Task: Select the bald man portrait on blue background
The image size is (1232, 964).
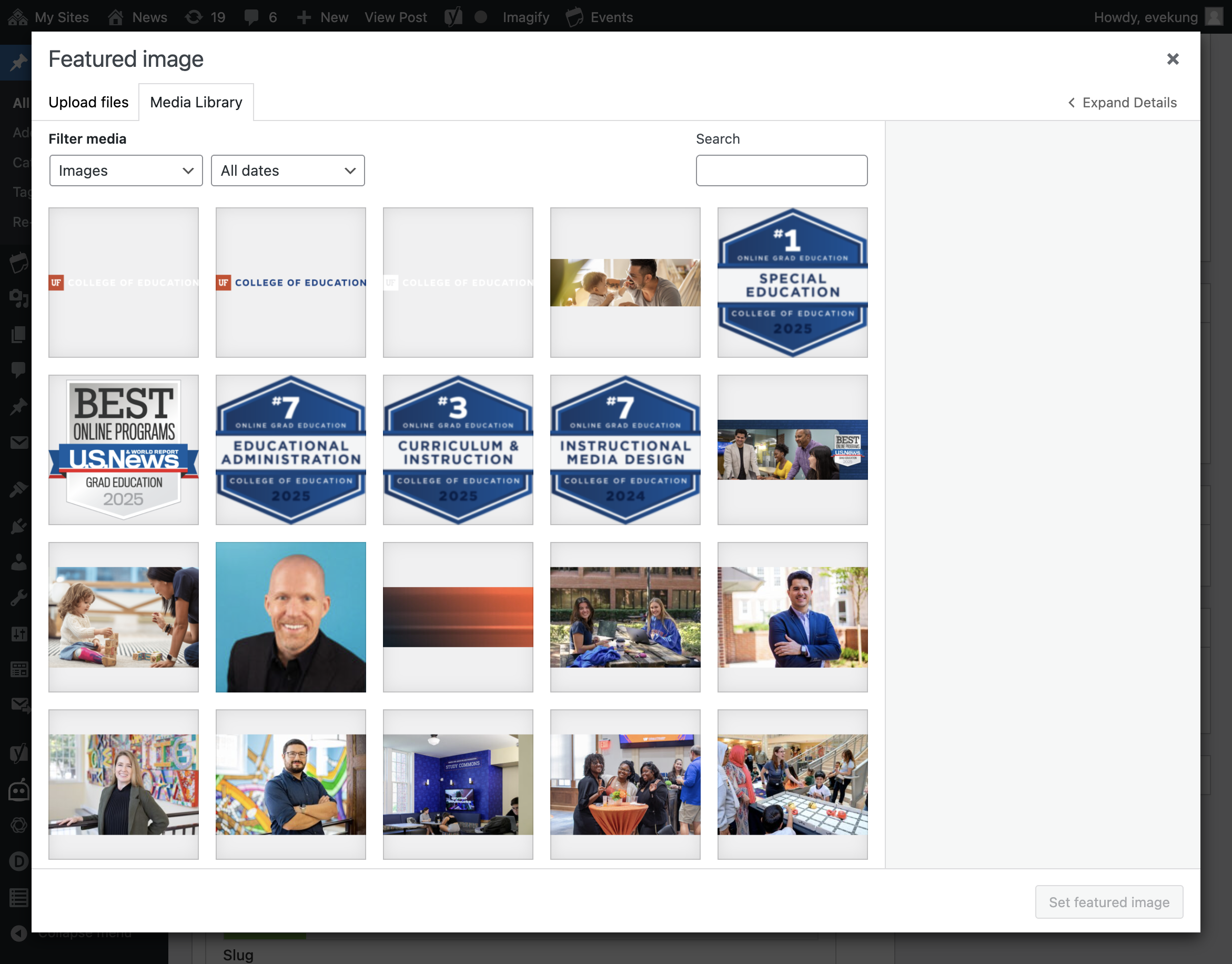Action: tap(290, 617)
